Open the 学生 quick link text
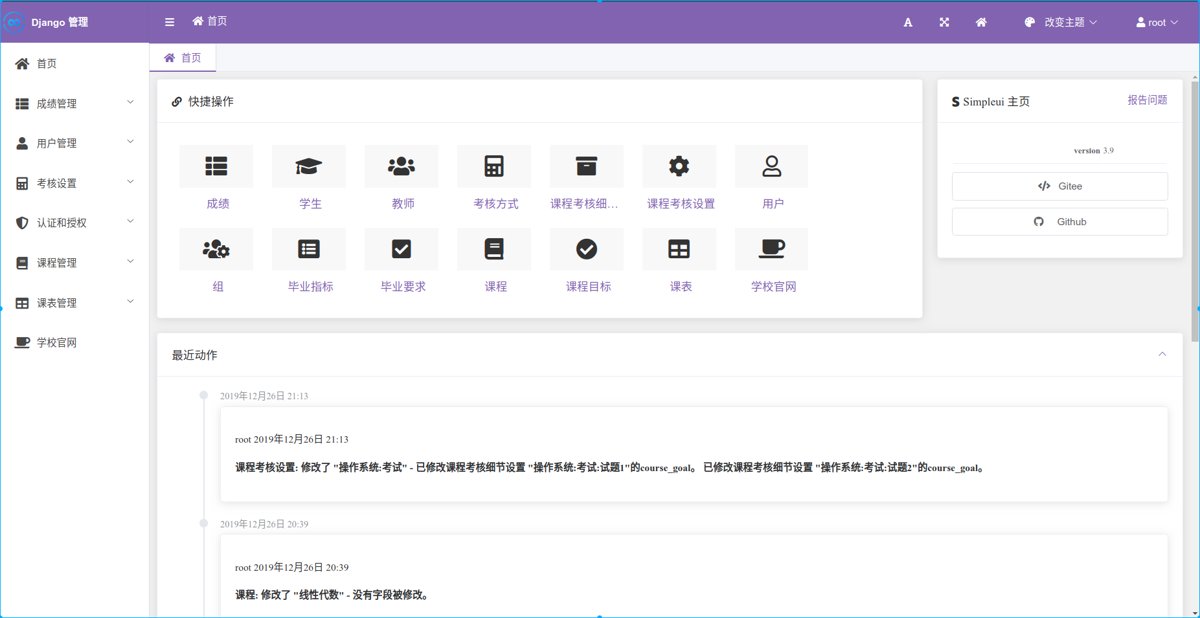1200x618 pixels. tap(310, 204)
